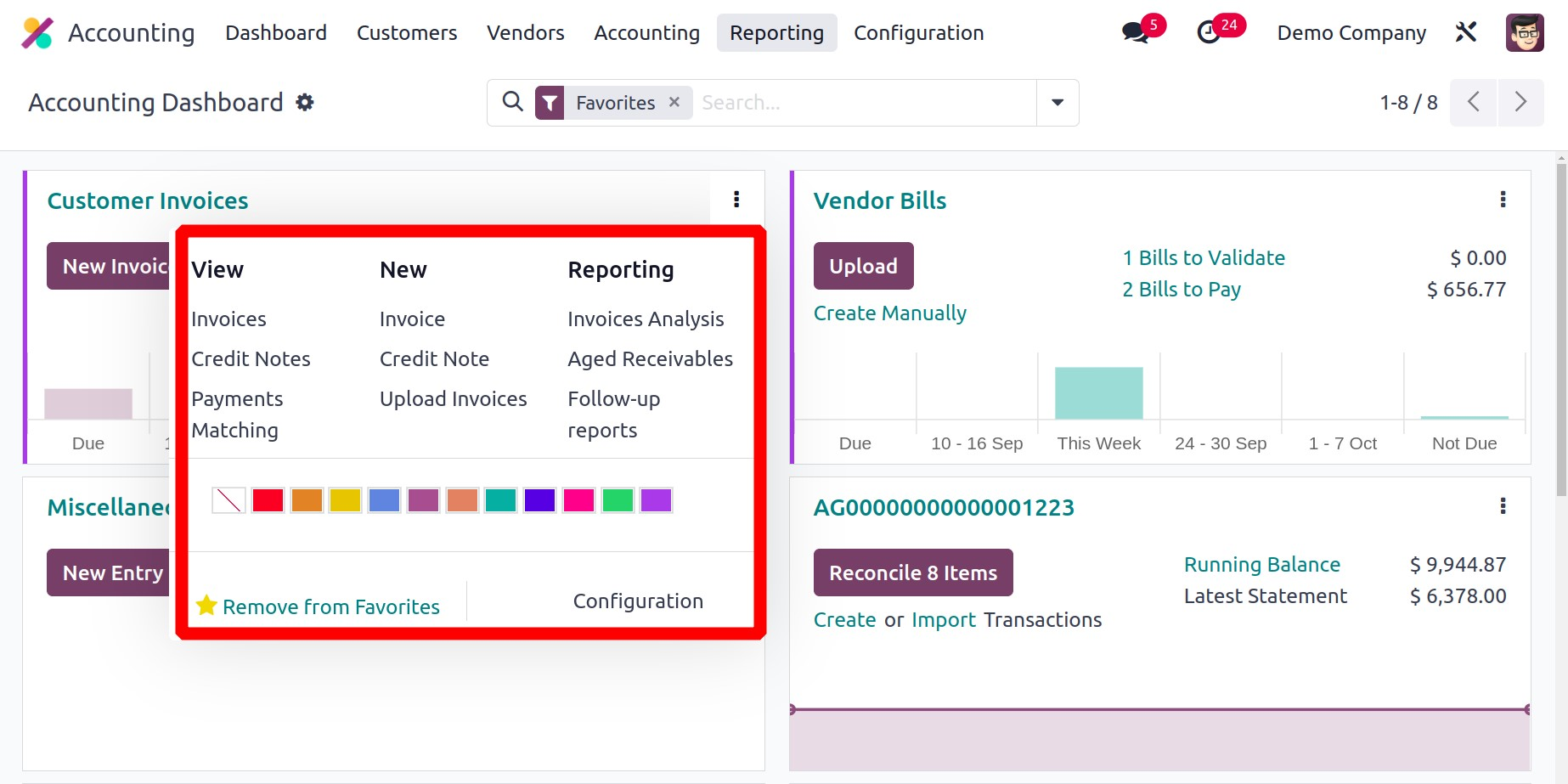This screenshot has width=1568, height=784.
Task: Click the Accounting Dashboard gear icon
Action: click(x=305, y=103)
